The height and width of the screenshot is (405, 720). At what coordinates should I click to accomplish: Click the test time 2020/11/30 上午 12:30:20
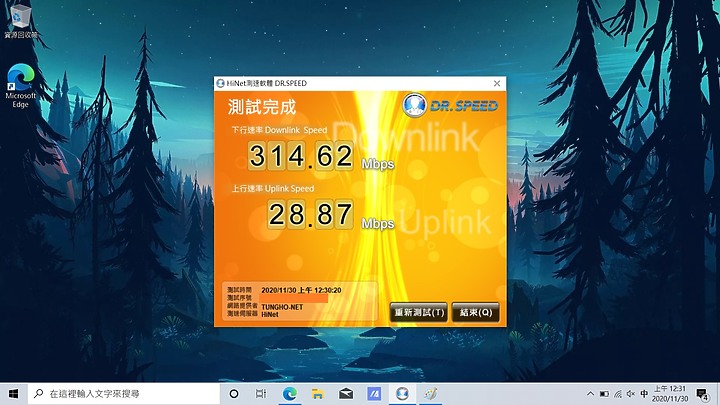pos(301,290)
